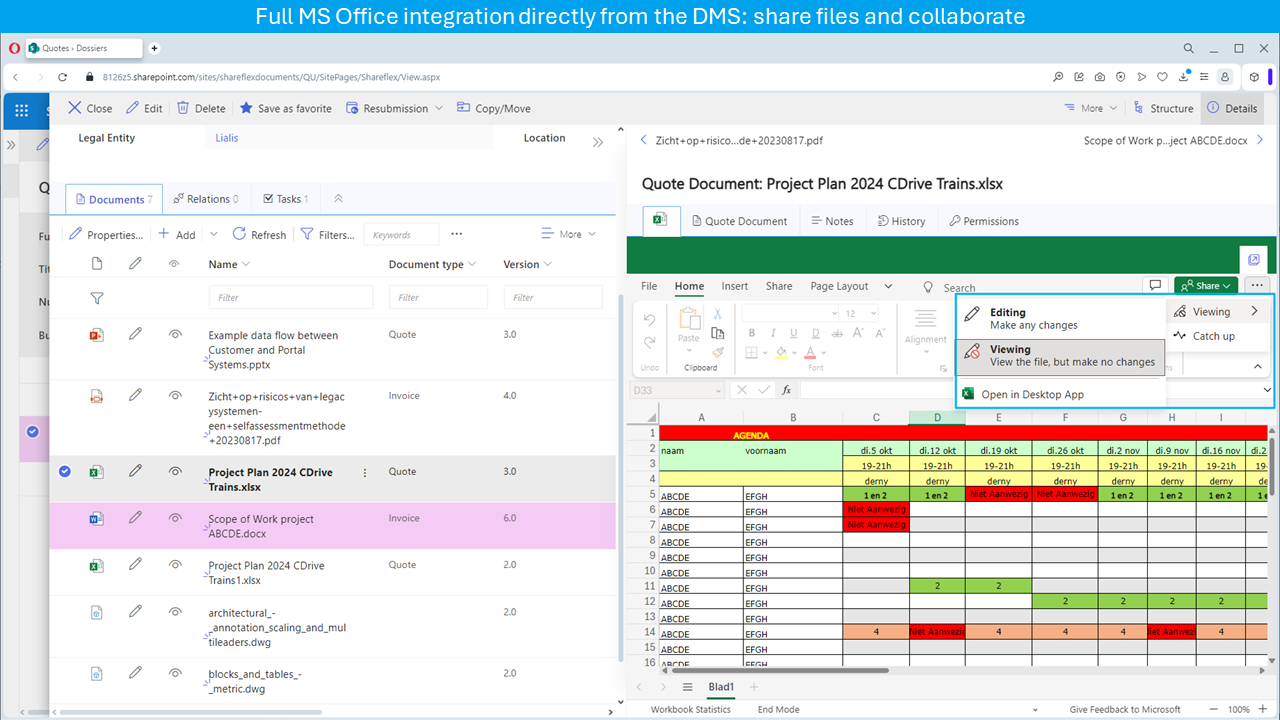
Task: Click the ellipsis next to Keywords field
Action: coord(456,234)
